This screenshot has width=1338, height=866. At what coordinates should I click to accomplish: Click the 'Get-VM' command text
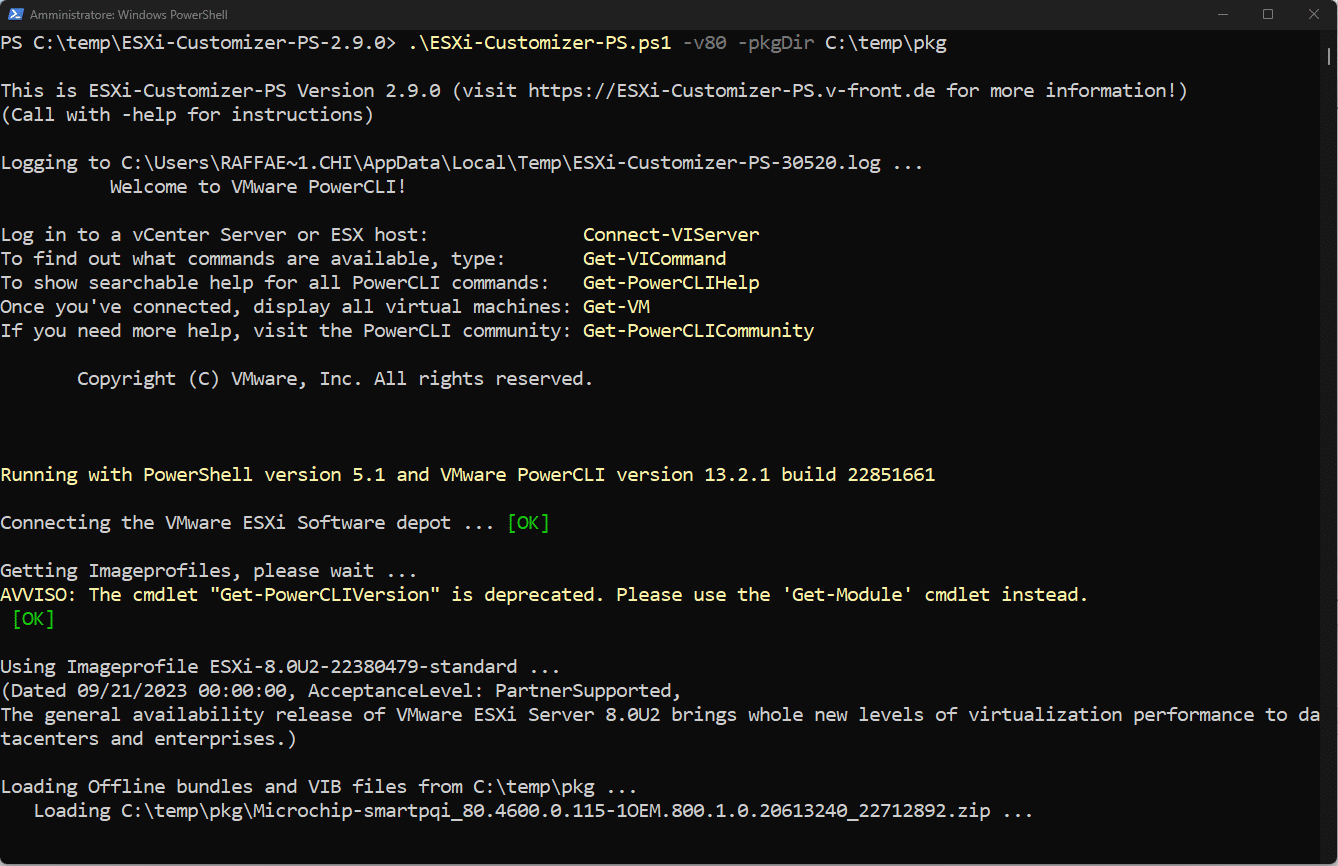(x=616, y=307)
